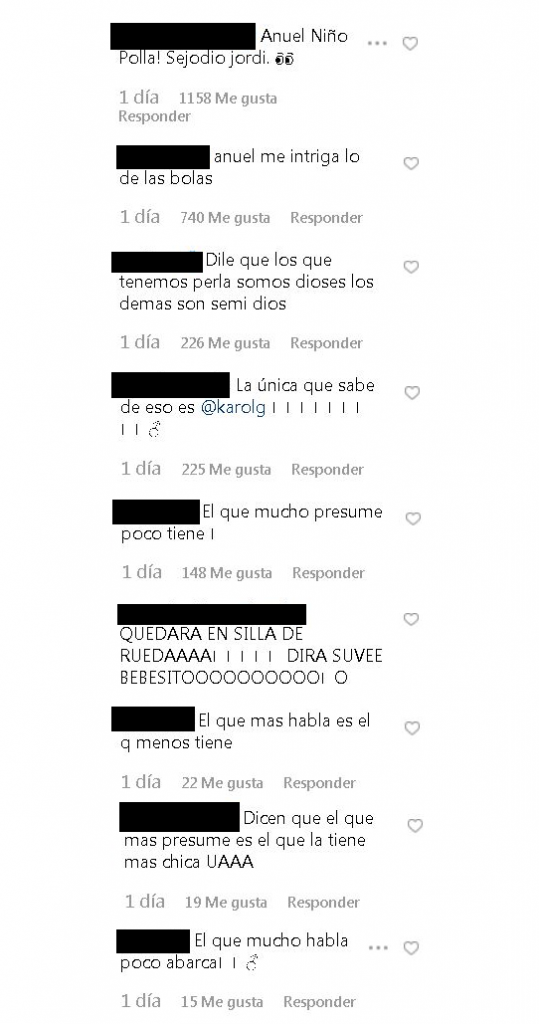Reply to the 226 likes comment
539x1024 pixels.
click(x=326, y=343)
